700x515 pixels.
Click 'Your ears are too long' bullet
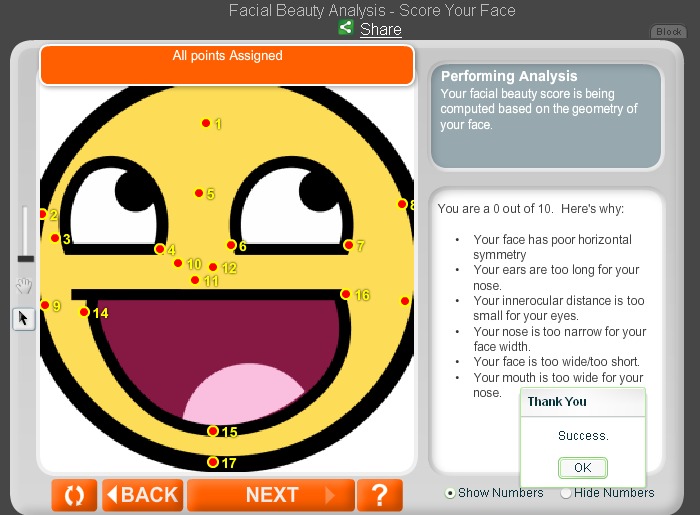click(556, 277)
